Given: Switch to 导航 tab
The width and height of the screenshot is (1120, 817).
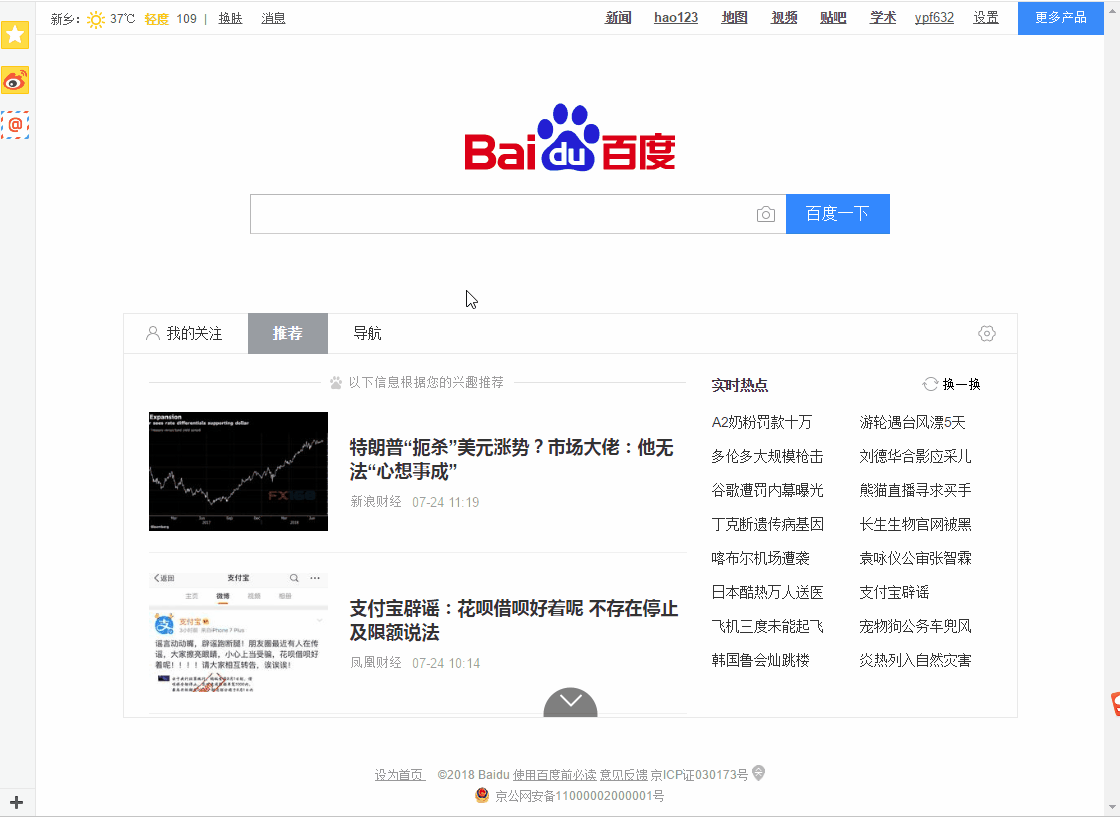Looking at the screenshot, I should (367, 334).
